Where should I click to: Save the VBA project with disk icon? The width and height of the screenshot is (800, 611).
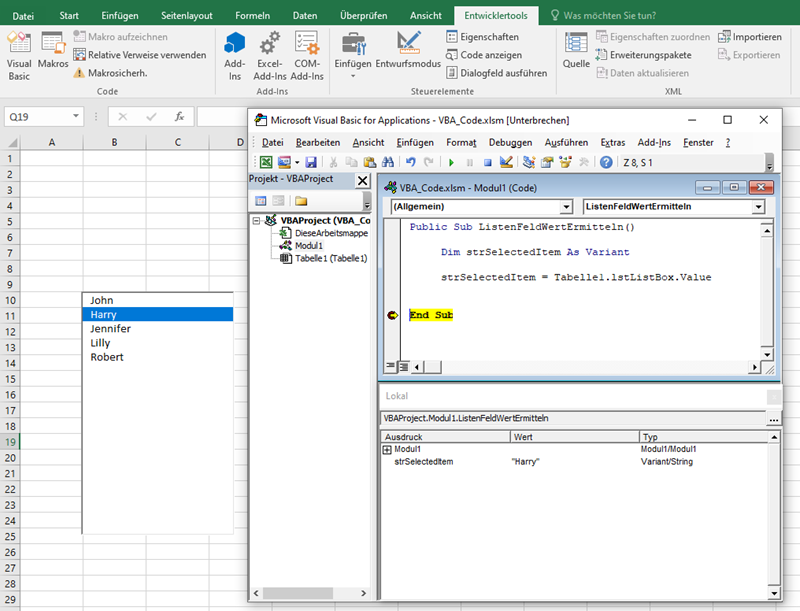pos(311,162)
